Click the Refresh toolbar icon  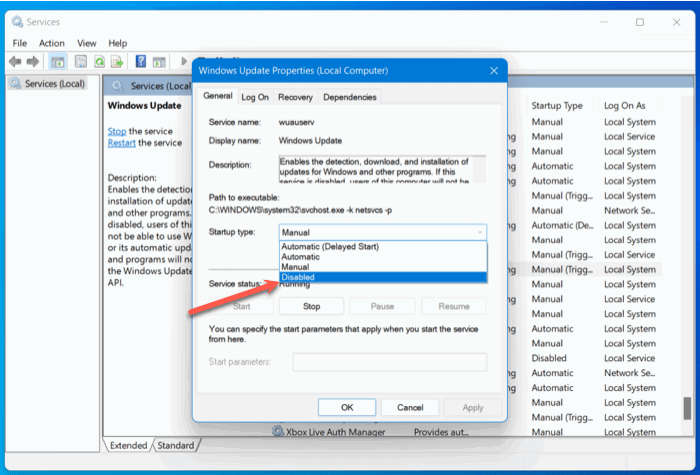point(99,62)
